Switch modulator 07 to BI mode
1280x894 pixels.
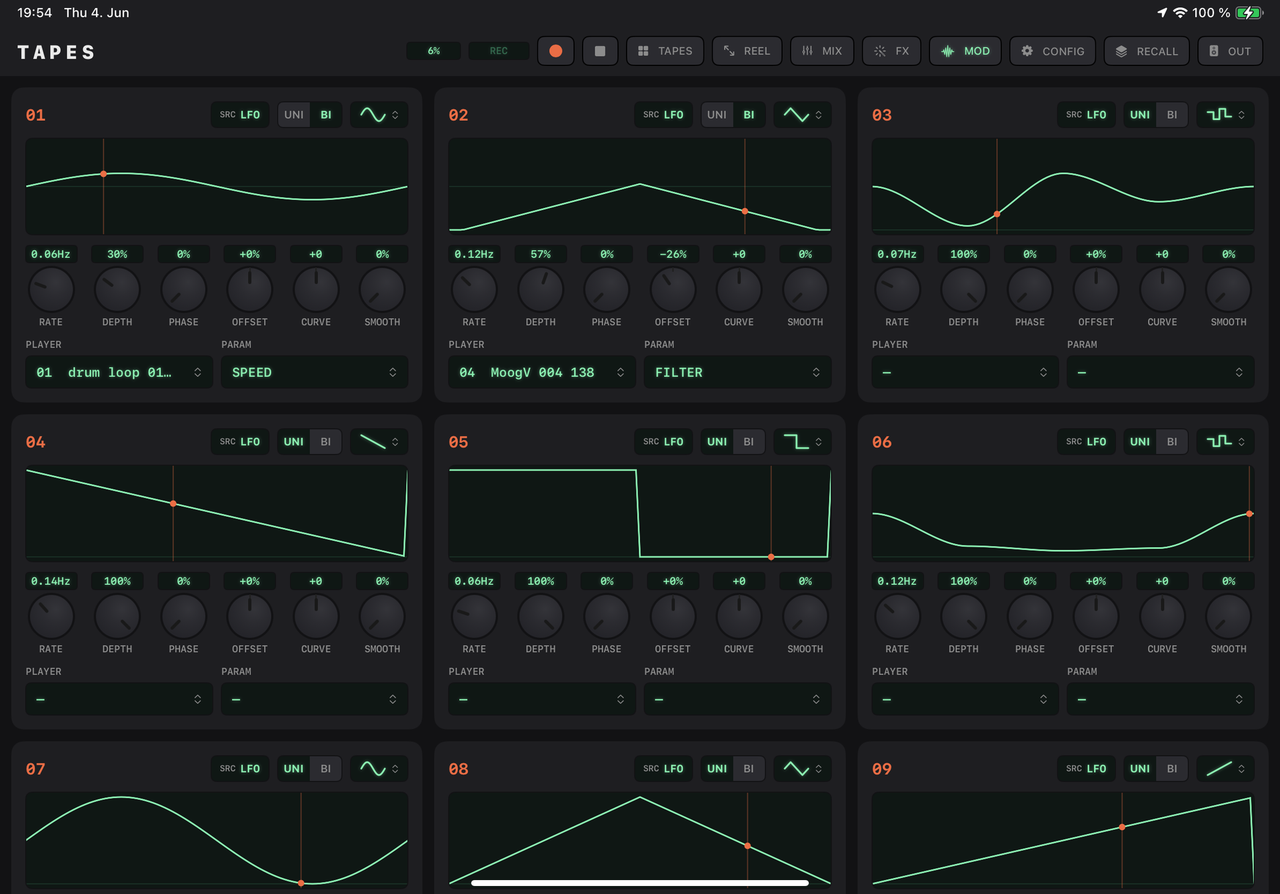[x=326, y=769]
